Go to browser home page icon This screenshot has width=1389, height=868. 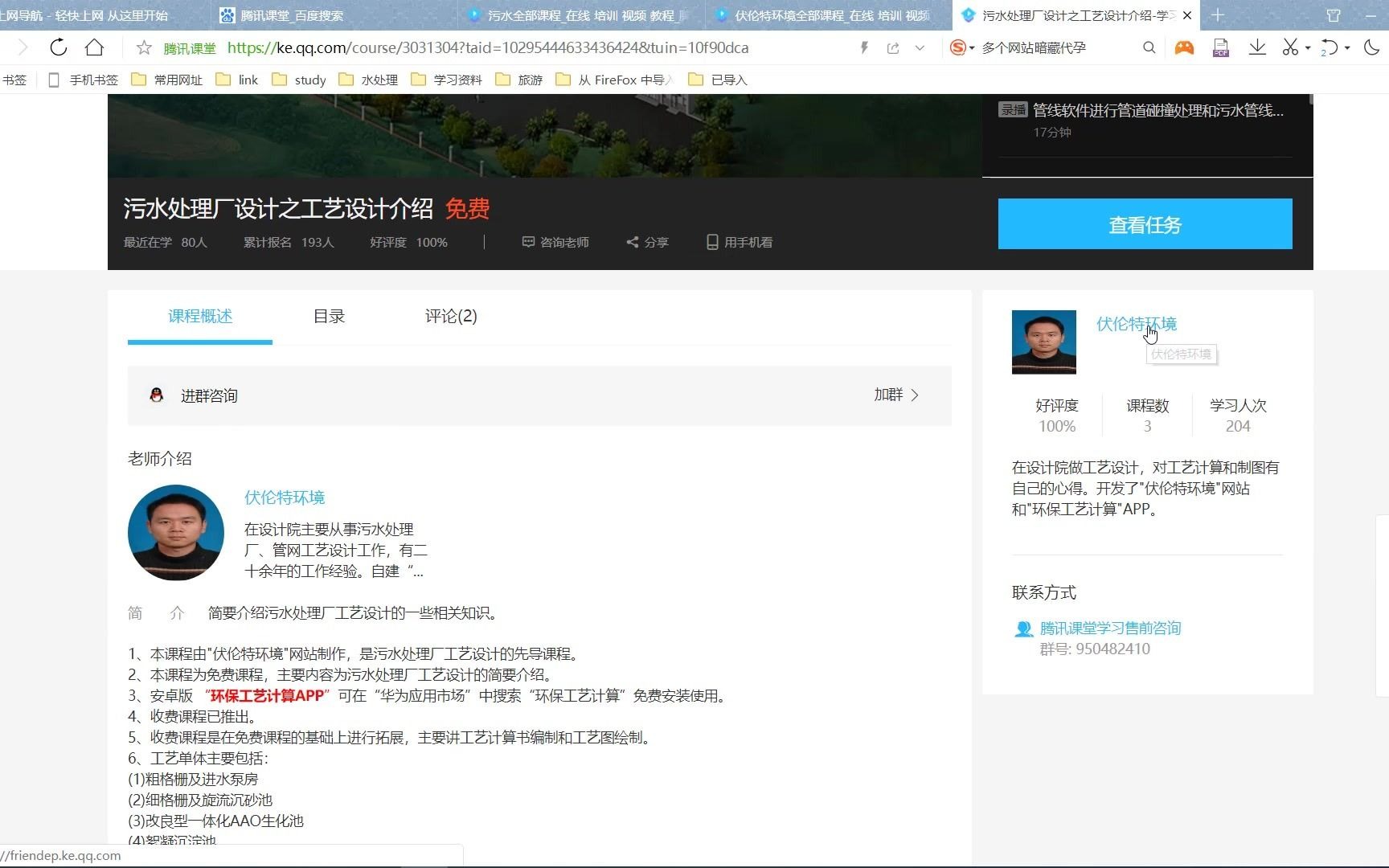click(x=94, y=47)
